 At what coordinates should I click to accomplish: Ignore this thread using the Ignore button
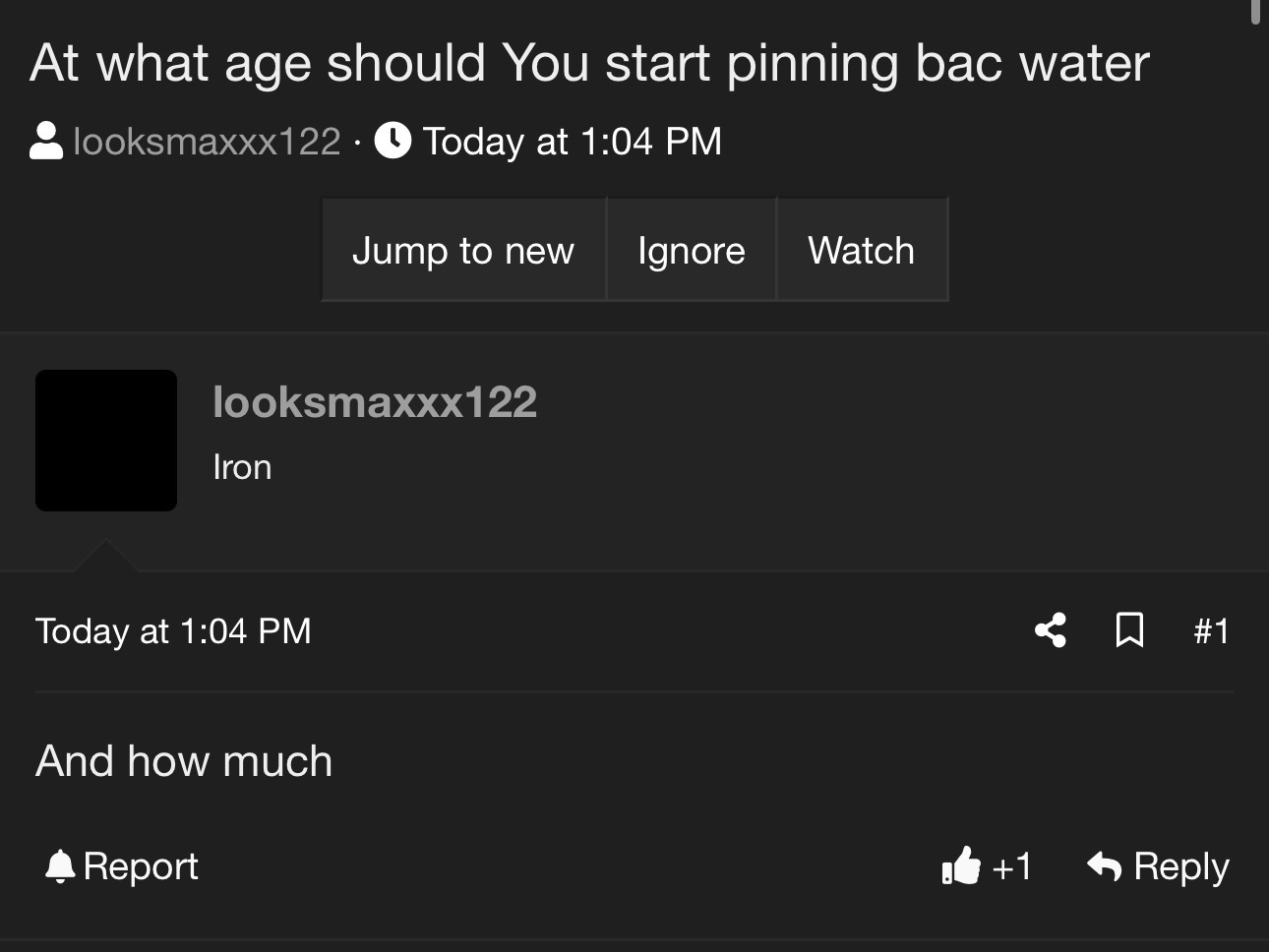[x=691, y=250]
